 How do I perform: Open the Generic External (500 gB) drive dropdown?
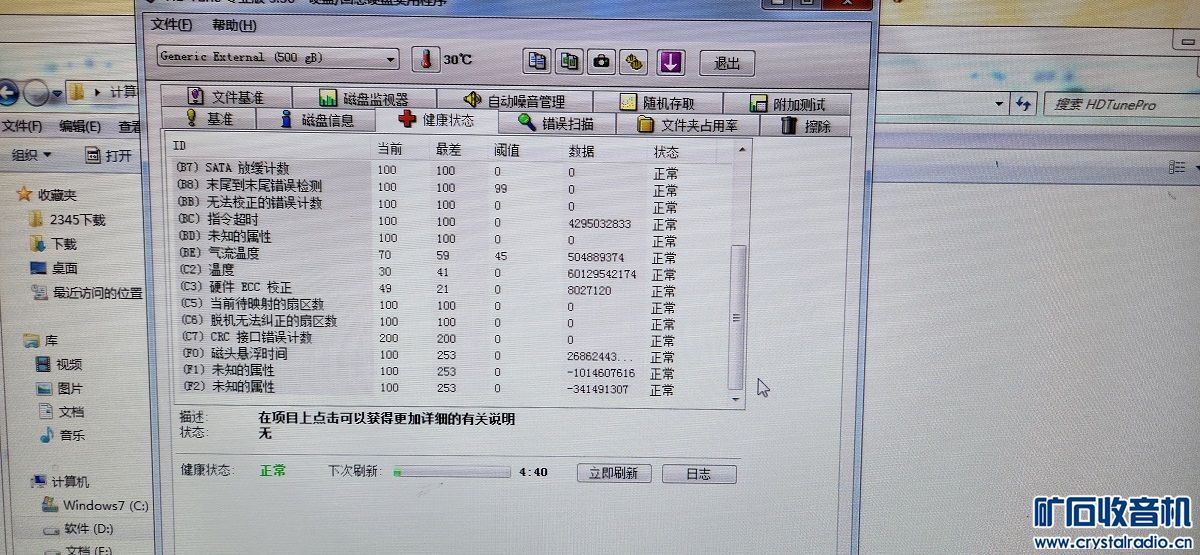pyautogui.click(x=278, y=58)
